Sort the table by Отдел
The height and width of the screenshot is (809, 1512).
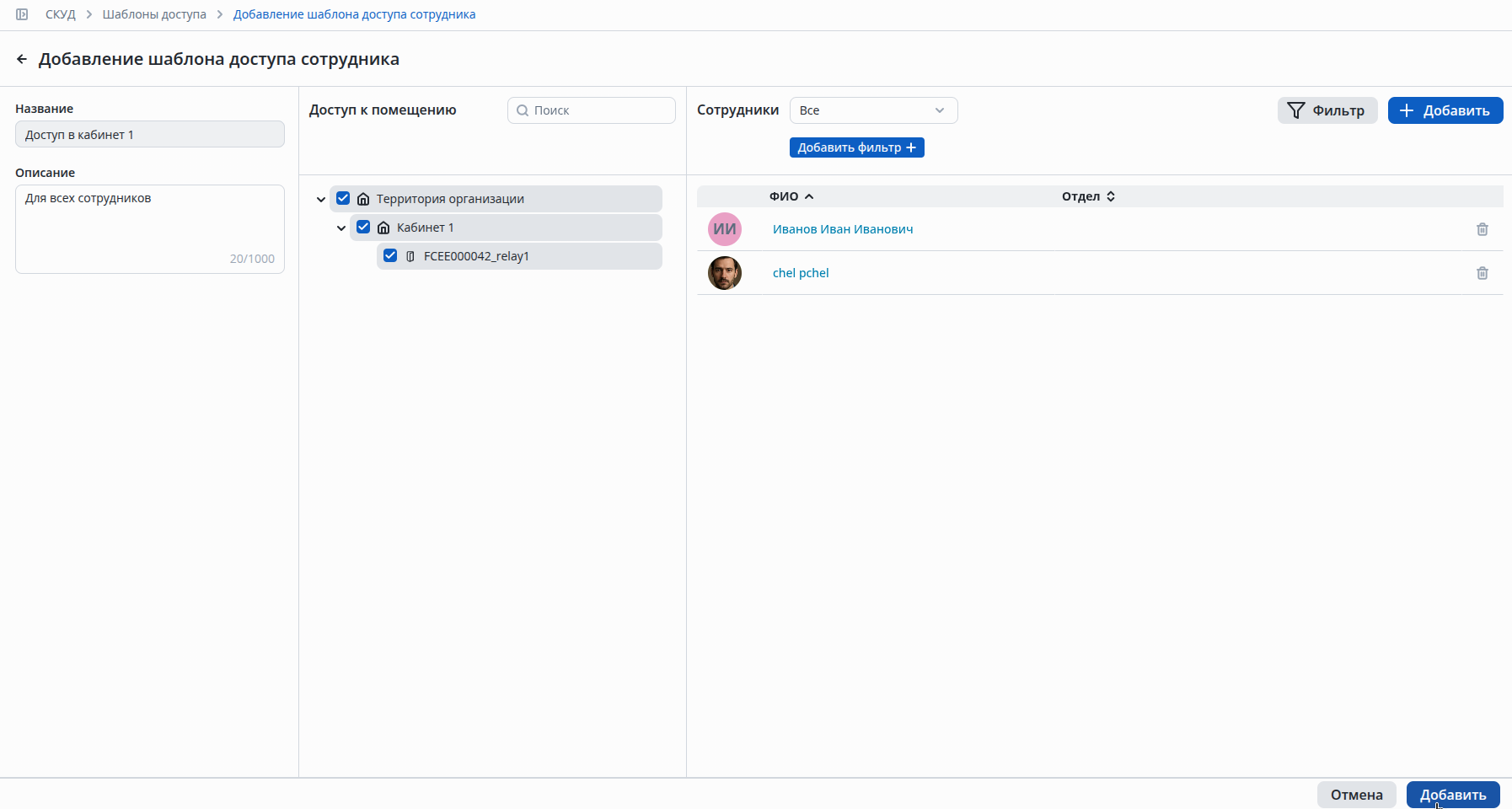pos(1088,196)
